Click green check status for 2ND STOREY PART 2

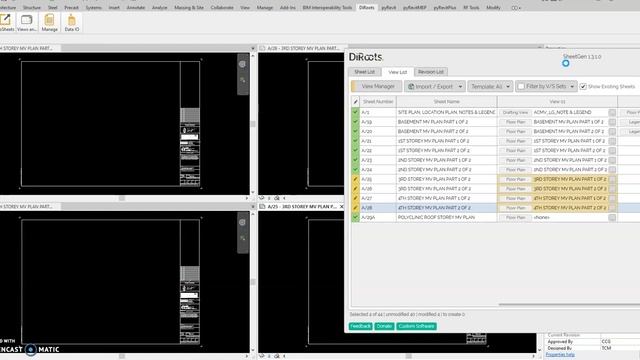click(356, 169)
